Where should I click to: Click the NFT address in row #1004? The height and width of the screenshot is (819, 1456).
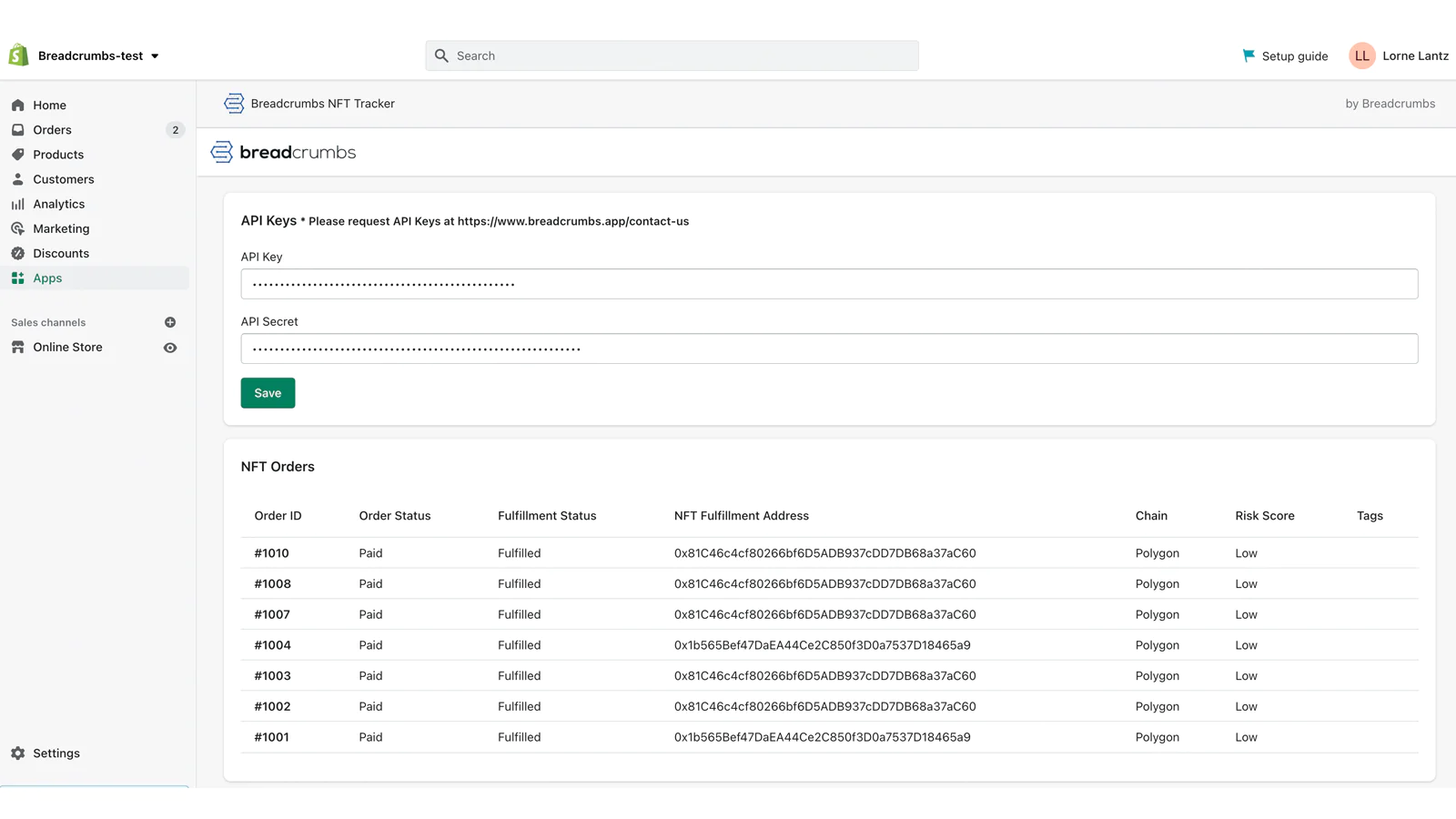pyautogui.click(x=822, y=645)
